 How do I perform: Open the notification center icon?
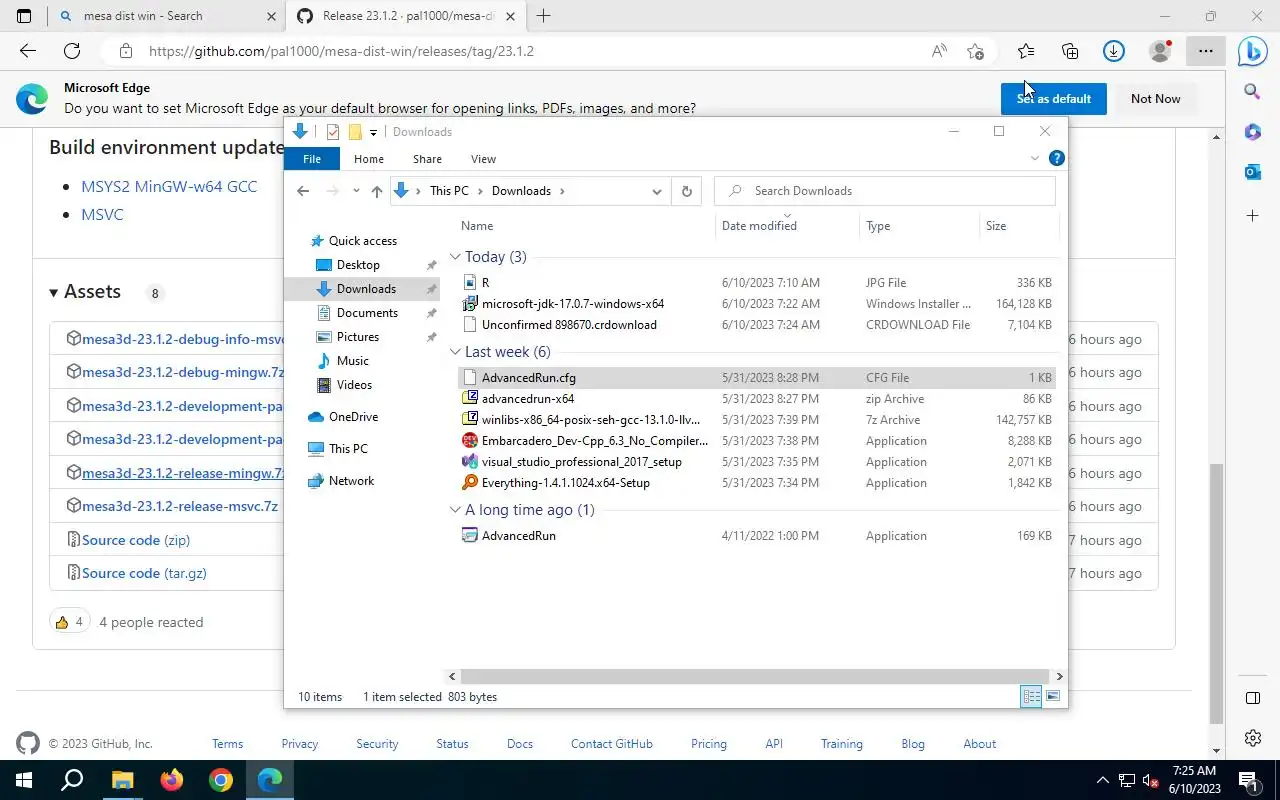tap(1248, 780)
